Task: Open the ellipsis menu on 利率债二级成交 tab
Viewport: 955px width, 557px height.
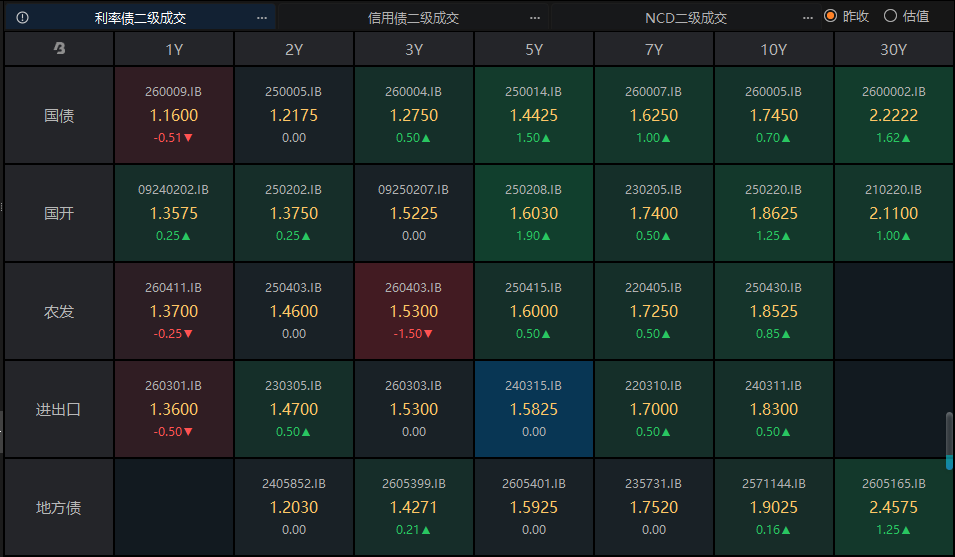Action: 262,18
